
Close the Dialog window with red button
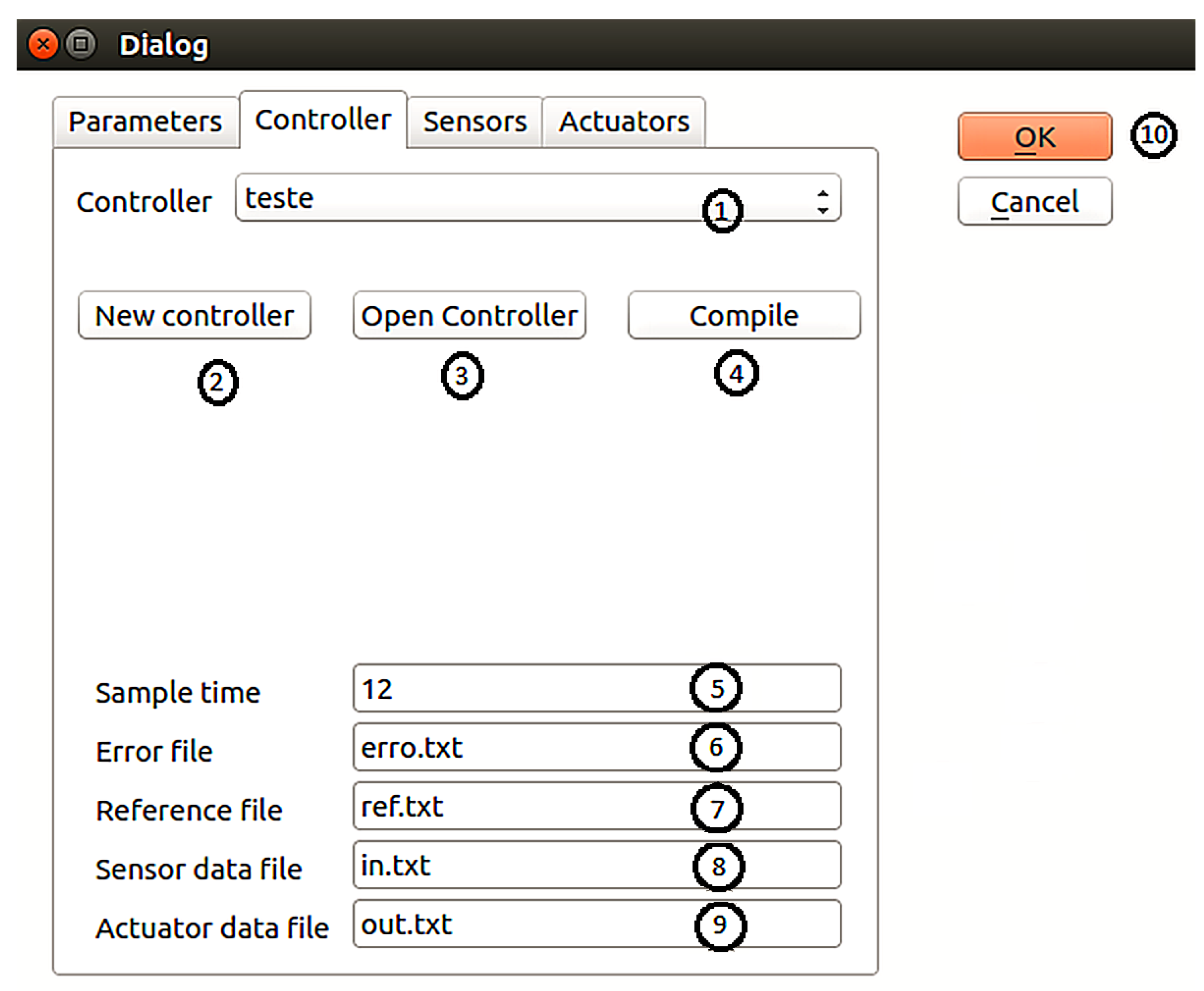coord(43,45)
